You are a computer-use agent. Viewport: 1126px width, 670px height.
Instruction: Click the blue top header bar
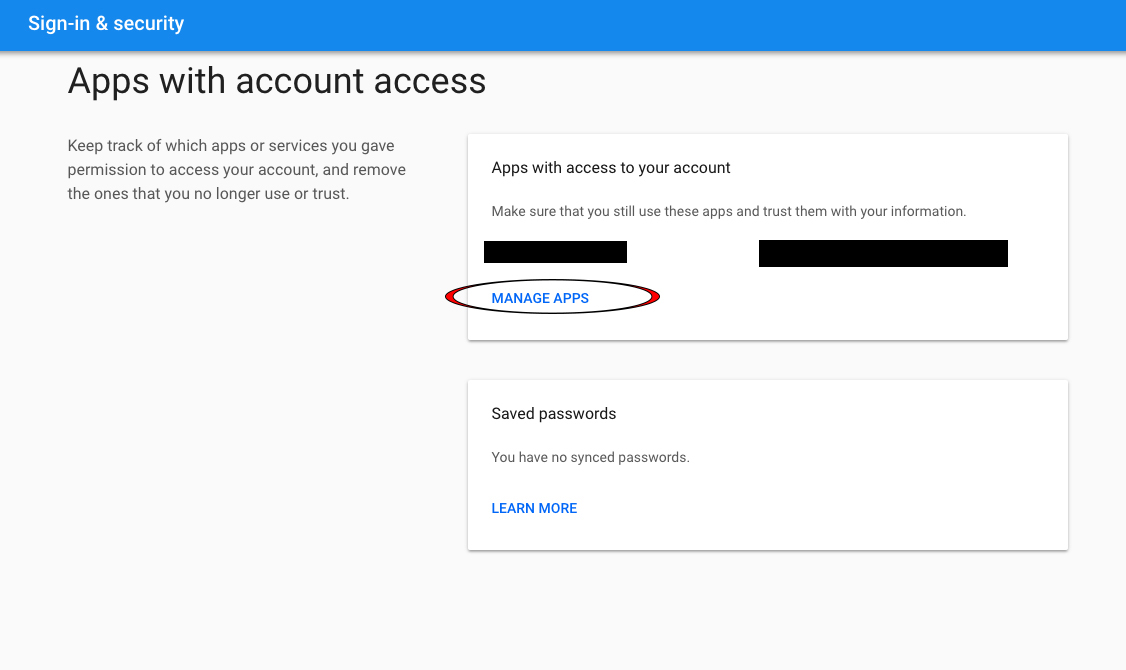[x=563, y=25]
